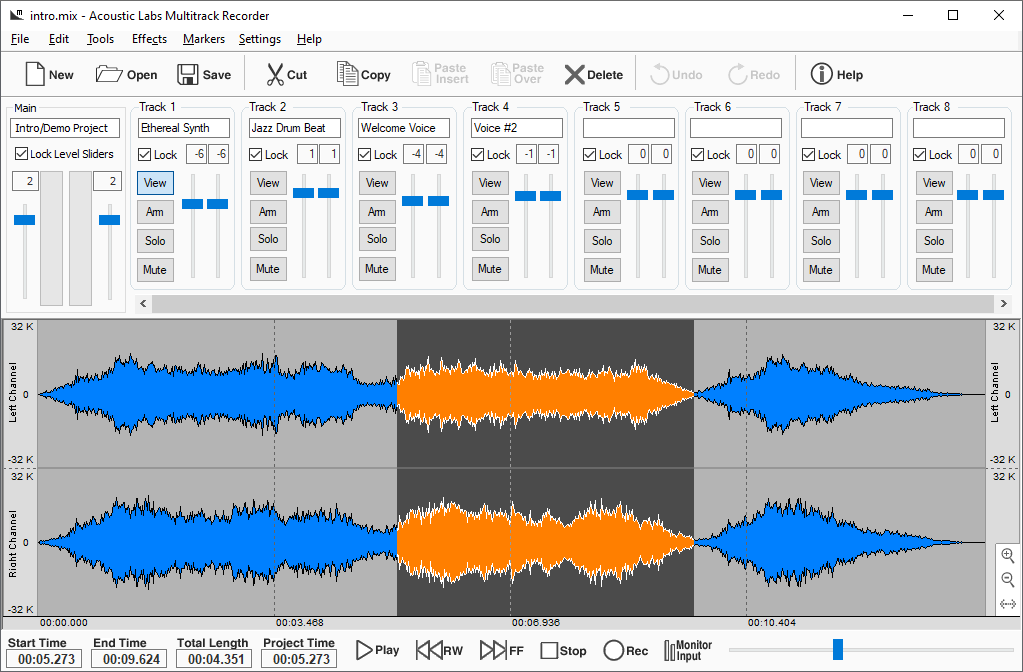
Task: Uncheck the Lock box on Track 1
Action: point(145,155)
